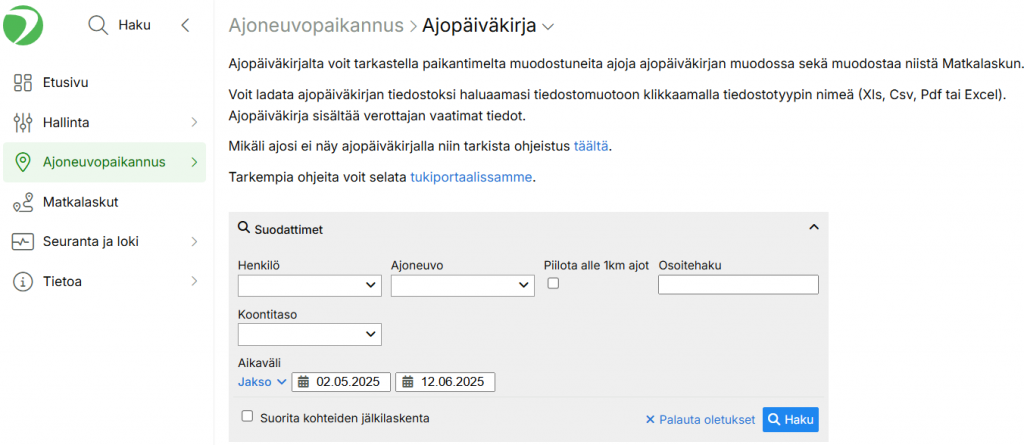
Task: Click the Palauta oletukset link
Action: (x=699, y=420)
